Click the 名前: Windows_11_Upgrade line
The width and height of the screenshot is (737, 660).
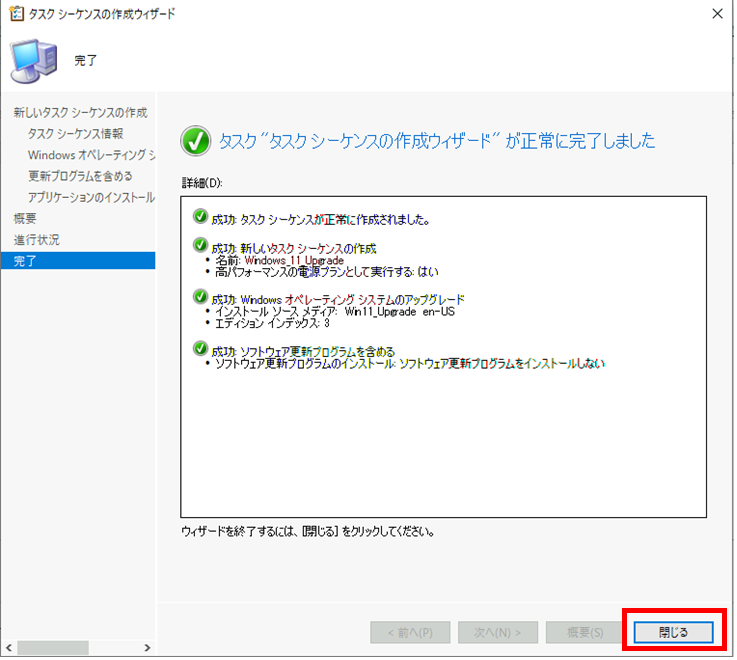279,260
